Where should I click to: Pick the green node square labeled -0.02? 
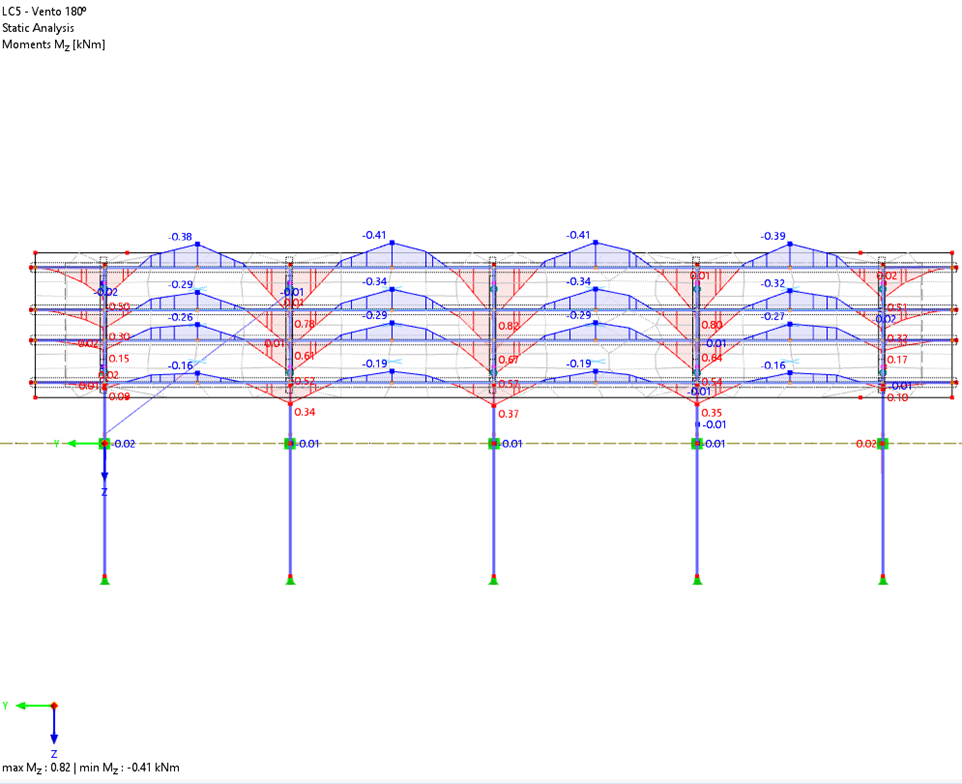pyautogui.click(x=104, y=443)
